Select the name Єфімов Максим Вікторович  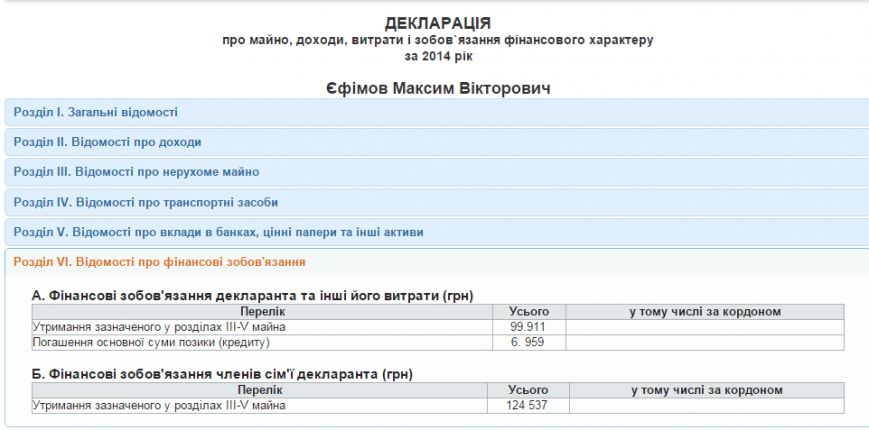pos(438,88)
